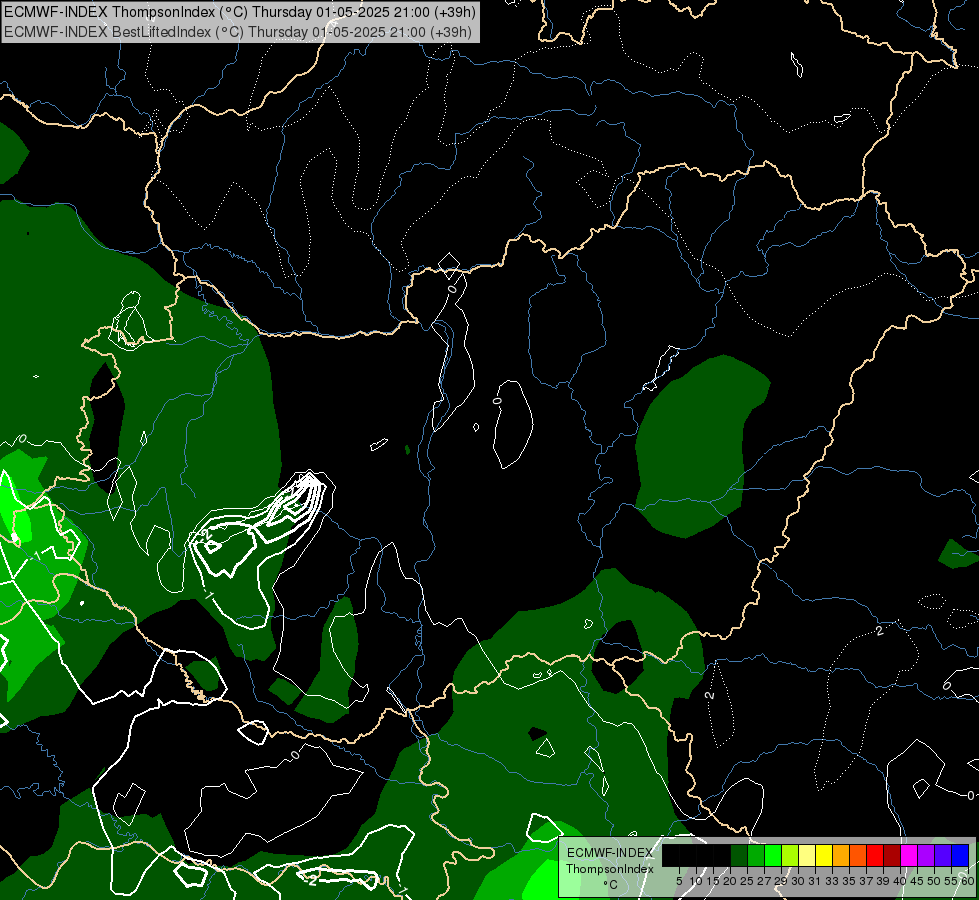979x900 pixels.
Task: Click the '°C' unit label in legend
Action: click(610, 884)
